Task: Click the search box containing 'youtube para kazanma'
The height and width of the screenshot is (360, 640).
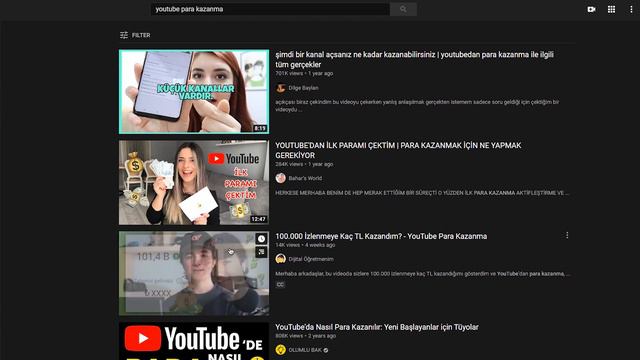Action: [270, 9]
